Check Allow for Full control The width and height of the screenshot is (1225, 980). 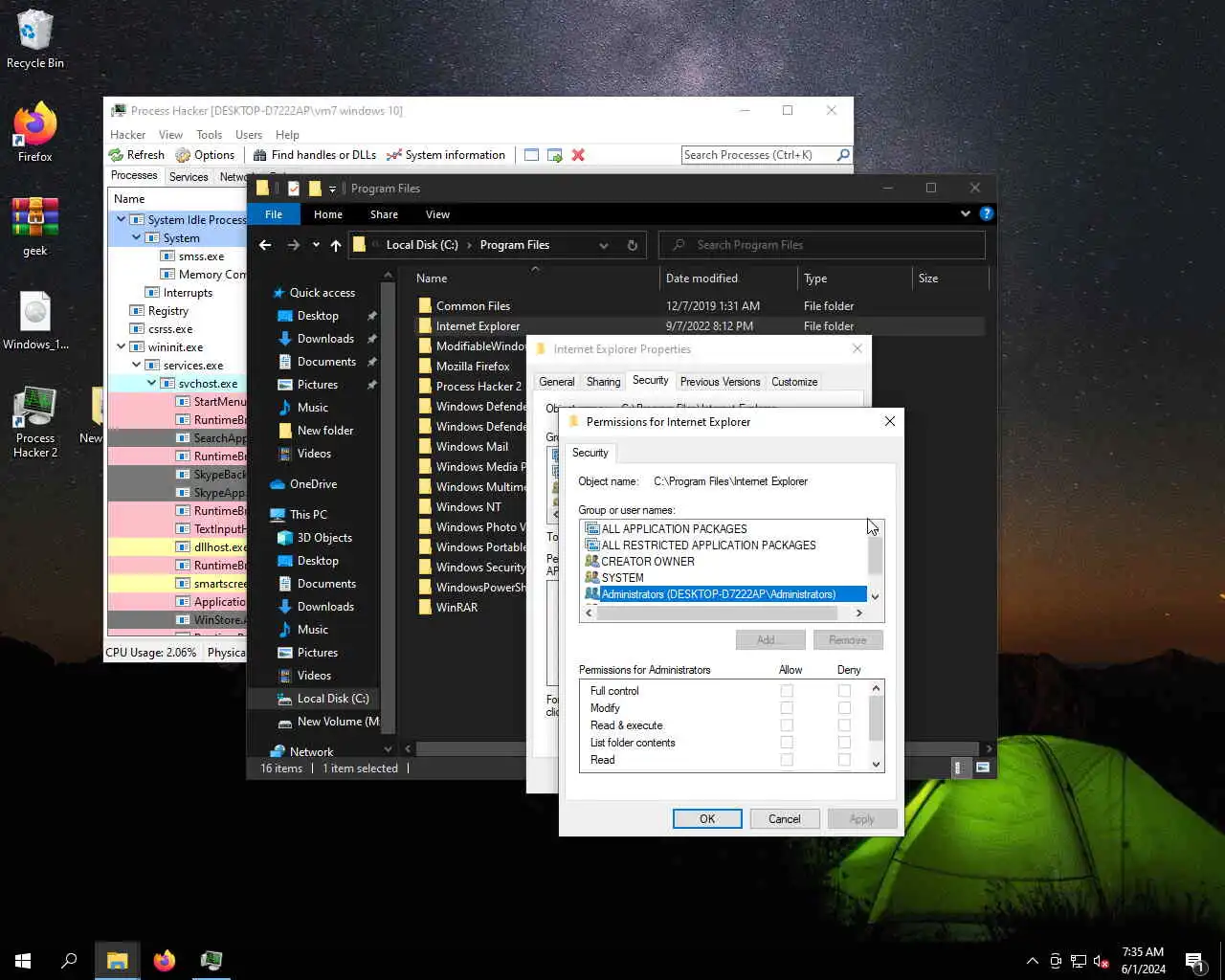point(787,691)
